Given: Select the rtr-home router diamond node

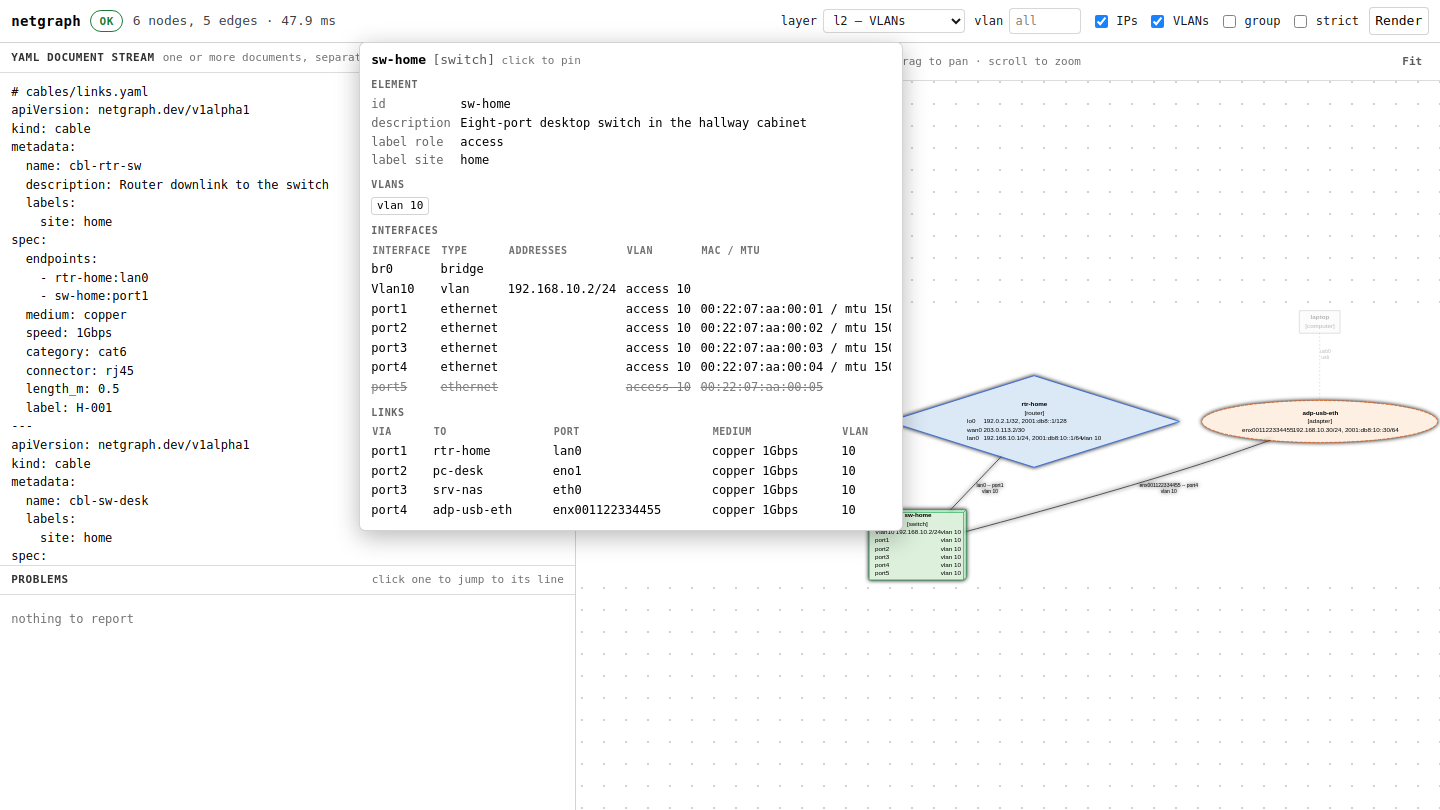Looking at the screenshot, I should pyautogui.click(x=1034, y=421).
